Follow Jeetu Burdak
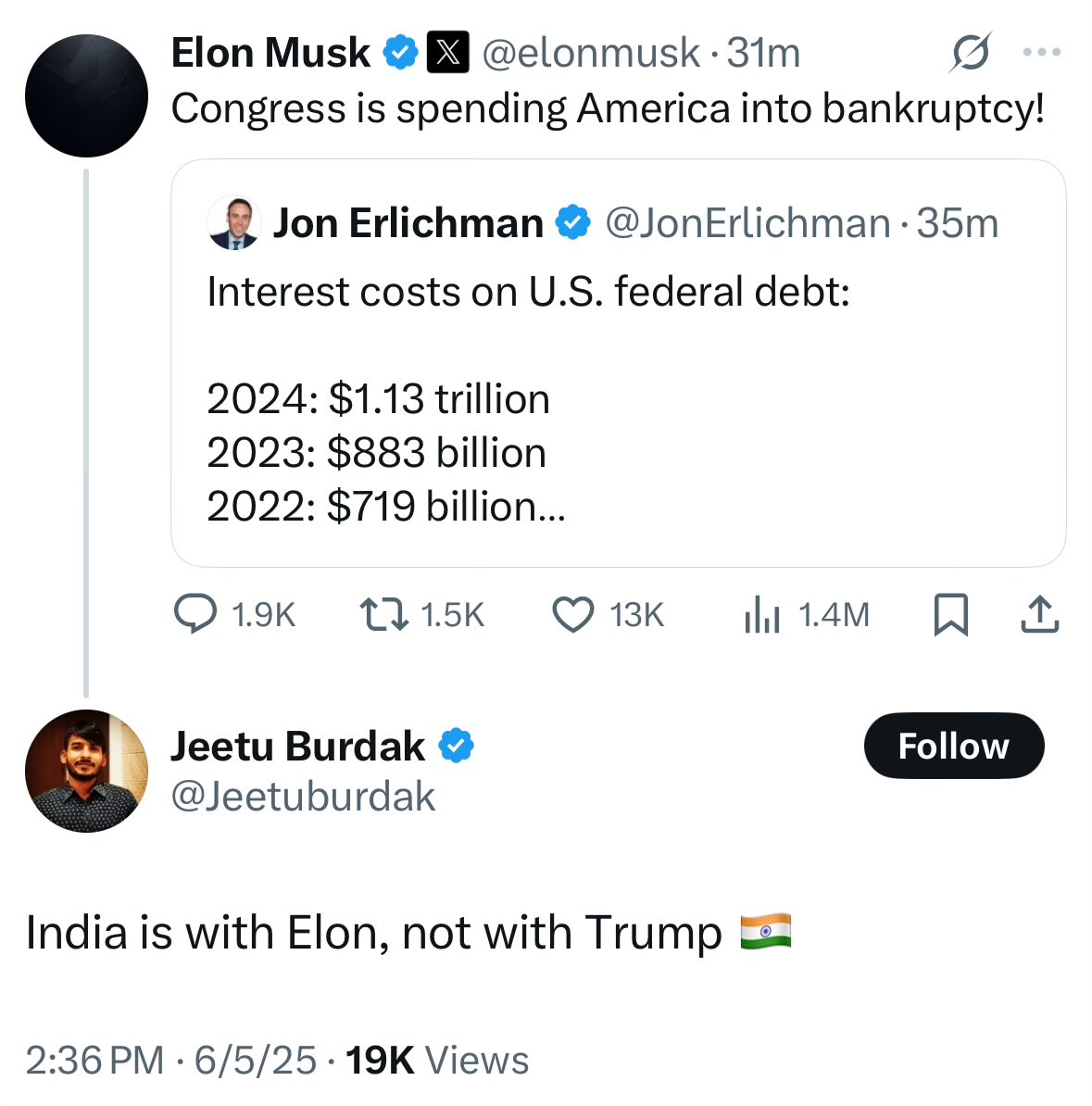 coord(954,746)
